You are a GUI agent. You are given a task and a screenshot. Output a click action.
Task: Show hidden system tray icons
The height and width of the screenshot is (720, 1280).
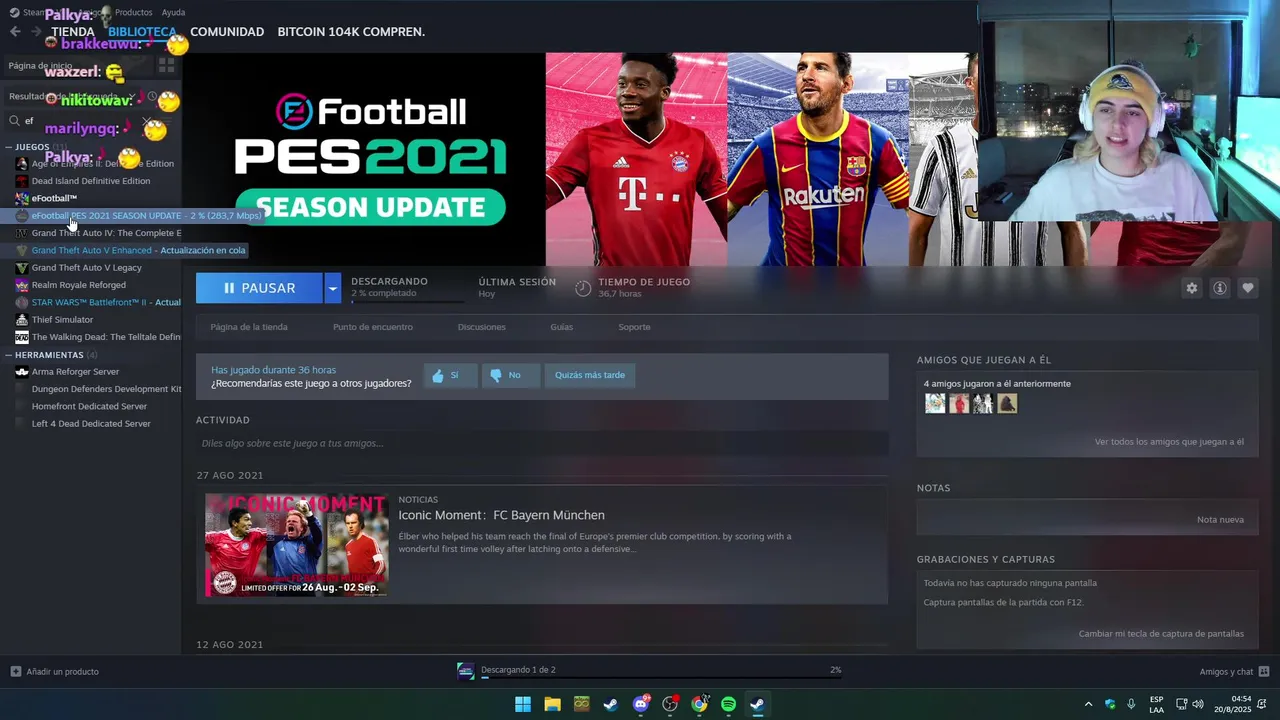1088,704
